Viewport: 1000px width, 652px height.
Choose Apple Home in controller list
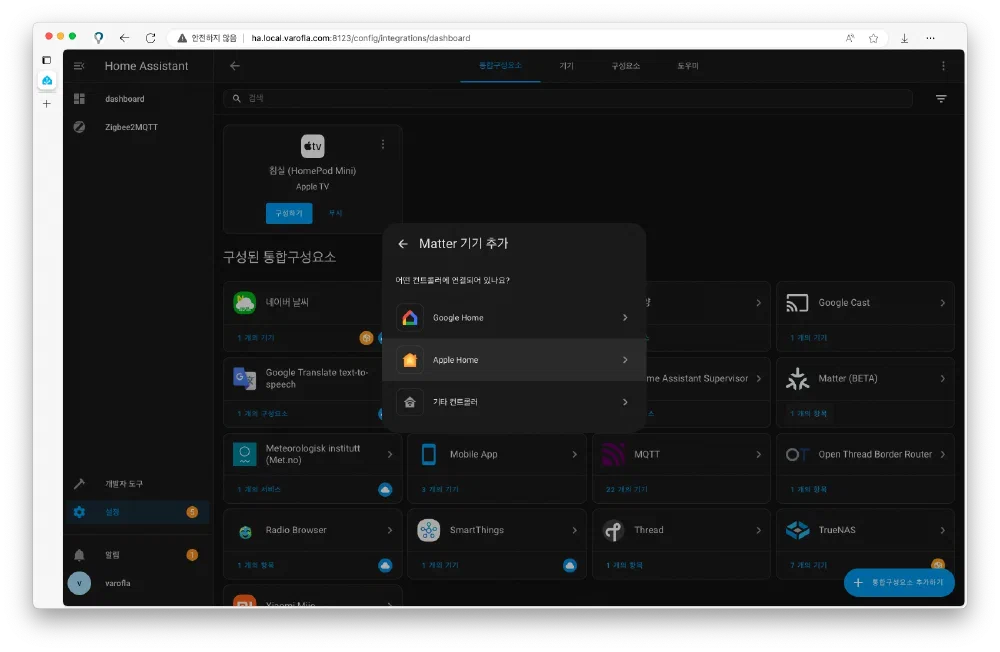513,360
